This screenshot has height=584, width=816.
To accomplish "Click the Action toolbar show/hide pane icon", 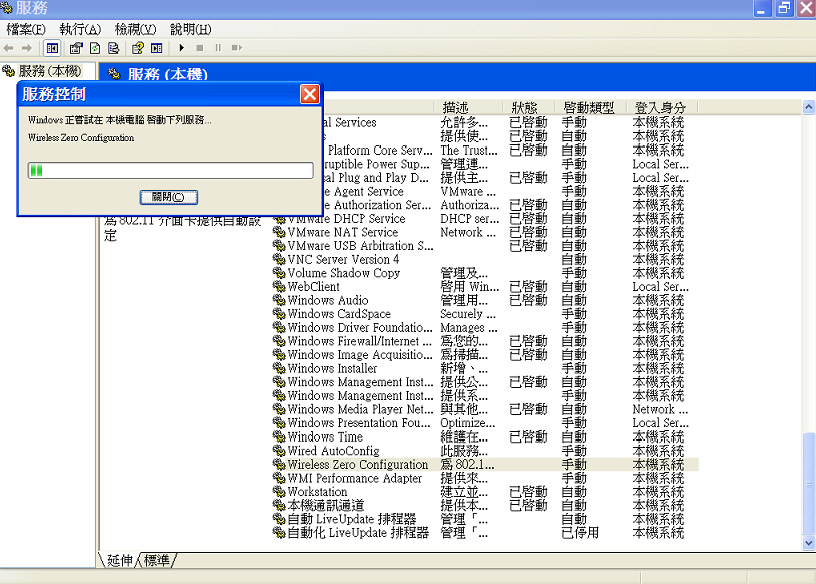I will (x=156, y=48).
